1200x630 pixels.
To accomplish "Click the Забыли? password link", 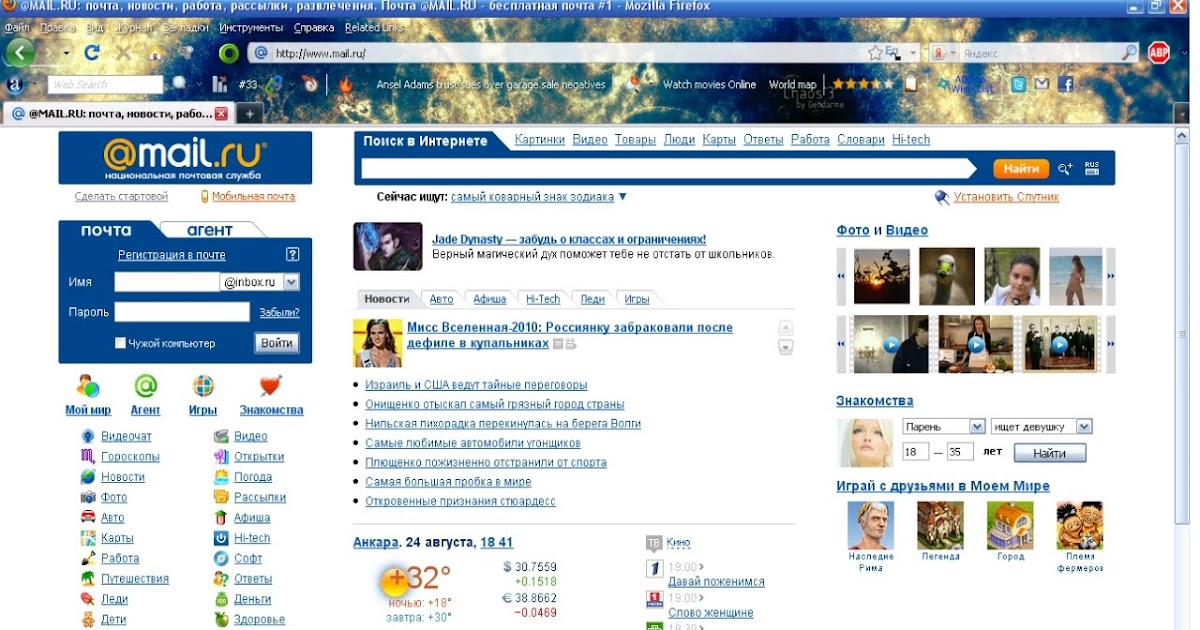I will (279, 312).
